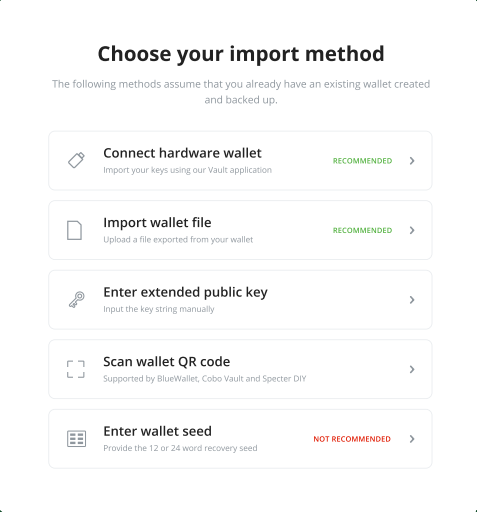
Task: Open chevron arrow for Enter wallet seed
Action: click(412, 439)
